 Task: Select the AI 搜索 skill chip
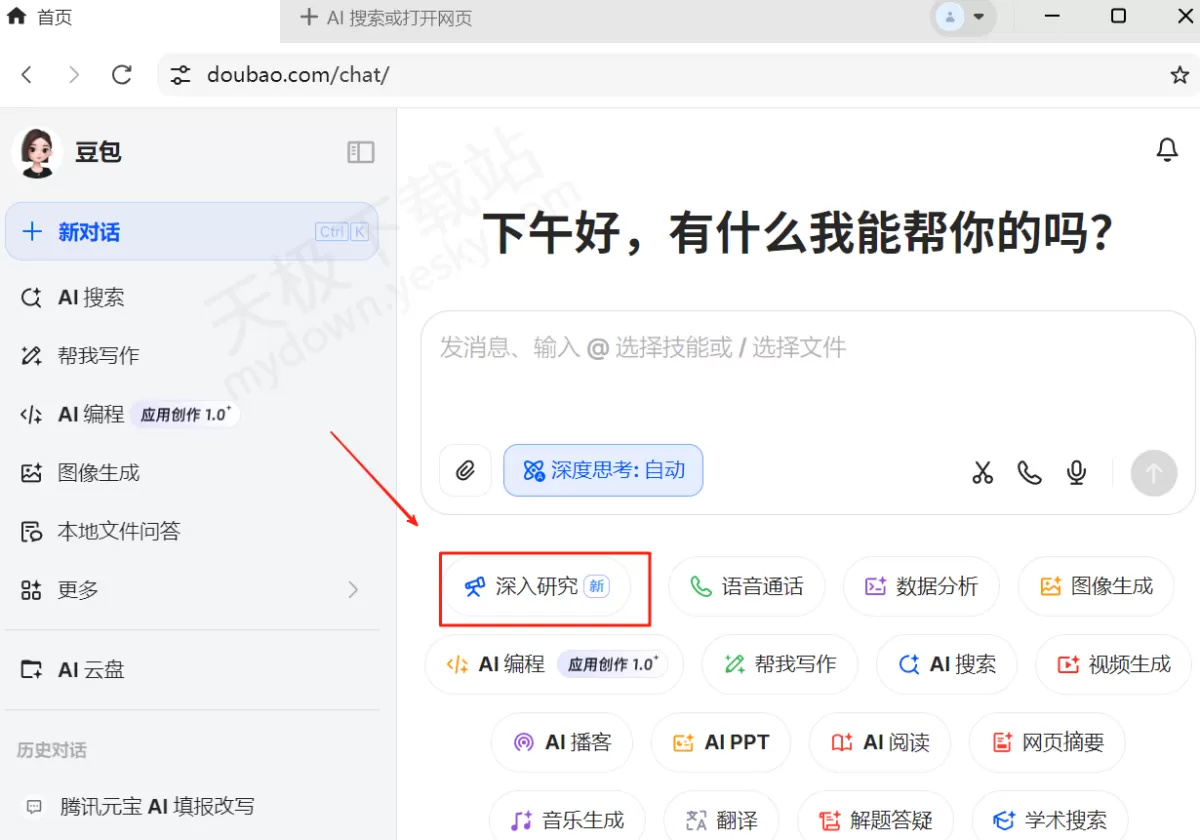click(x=946, y=664)
